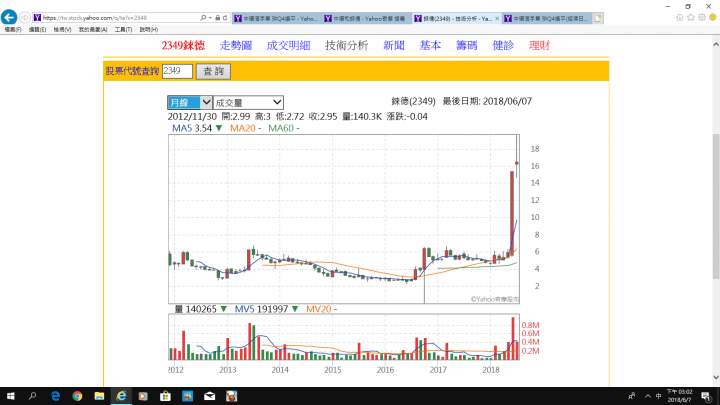Image resolution: width=720 pixels, height=405 pixels.
Task: Click the 查詢 search button
Action: pos(214,71)
